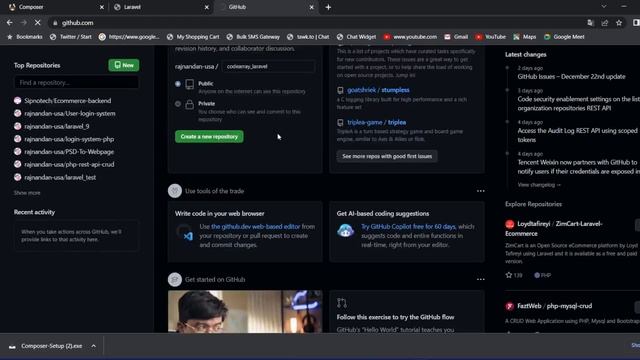Open triplea-game / triplea repo link

point(376,122)
